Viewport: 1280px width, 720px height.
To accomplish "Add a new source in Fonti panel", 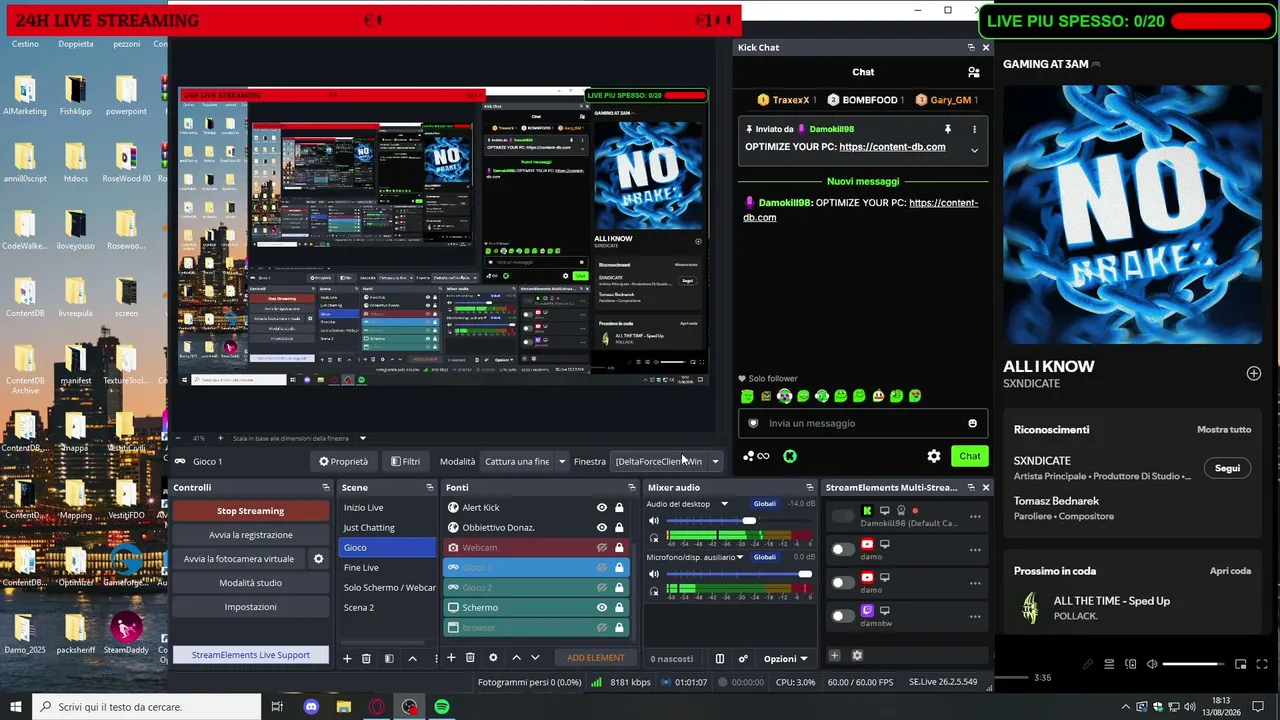I will pyautogui.click(x=451, y=658).
